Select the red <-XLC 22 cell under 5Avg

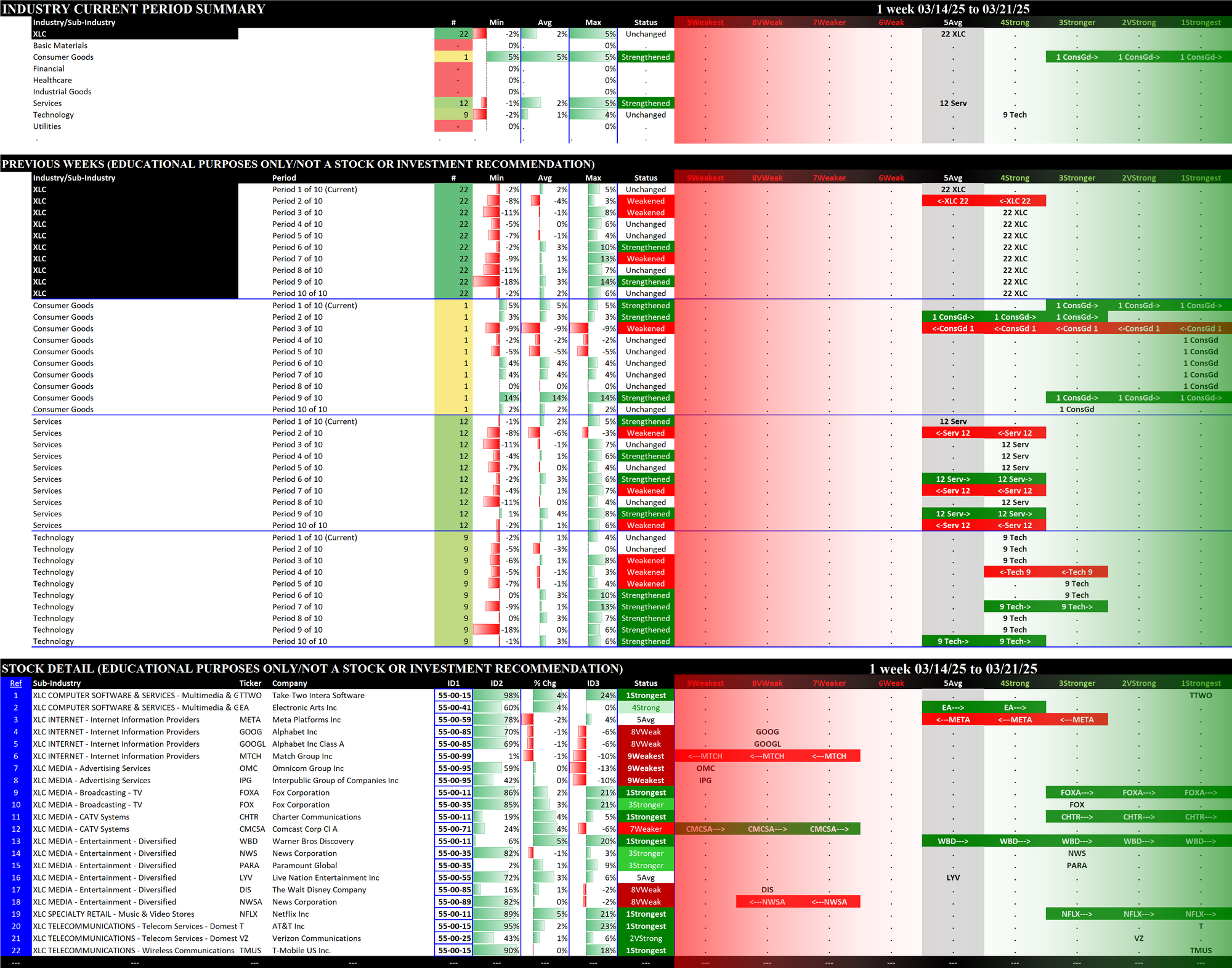pos(952,201)
